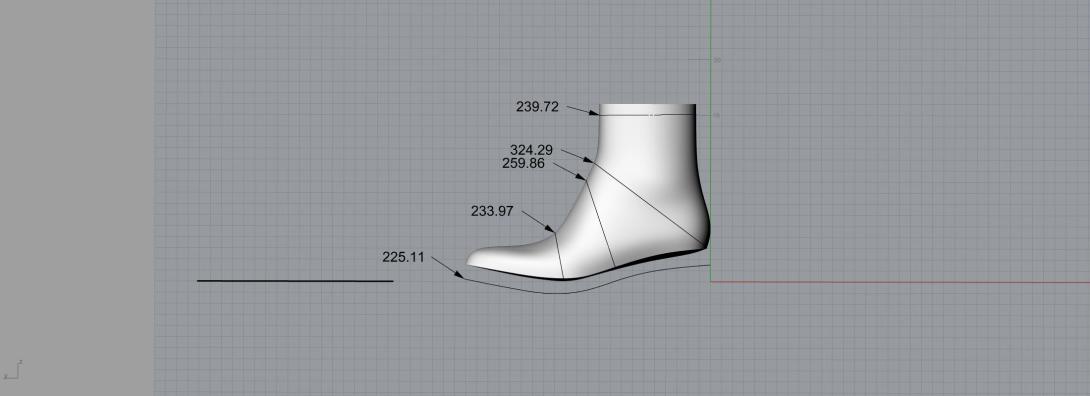The width and height of the screenshot is (1090, 396).
Task: Click the grid label 20 near green axis
Action: tap(717, 60)
